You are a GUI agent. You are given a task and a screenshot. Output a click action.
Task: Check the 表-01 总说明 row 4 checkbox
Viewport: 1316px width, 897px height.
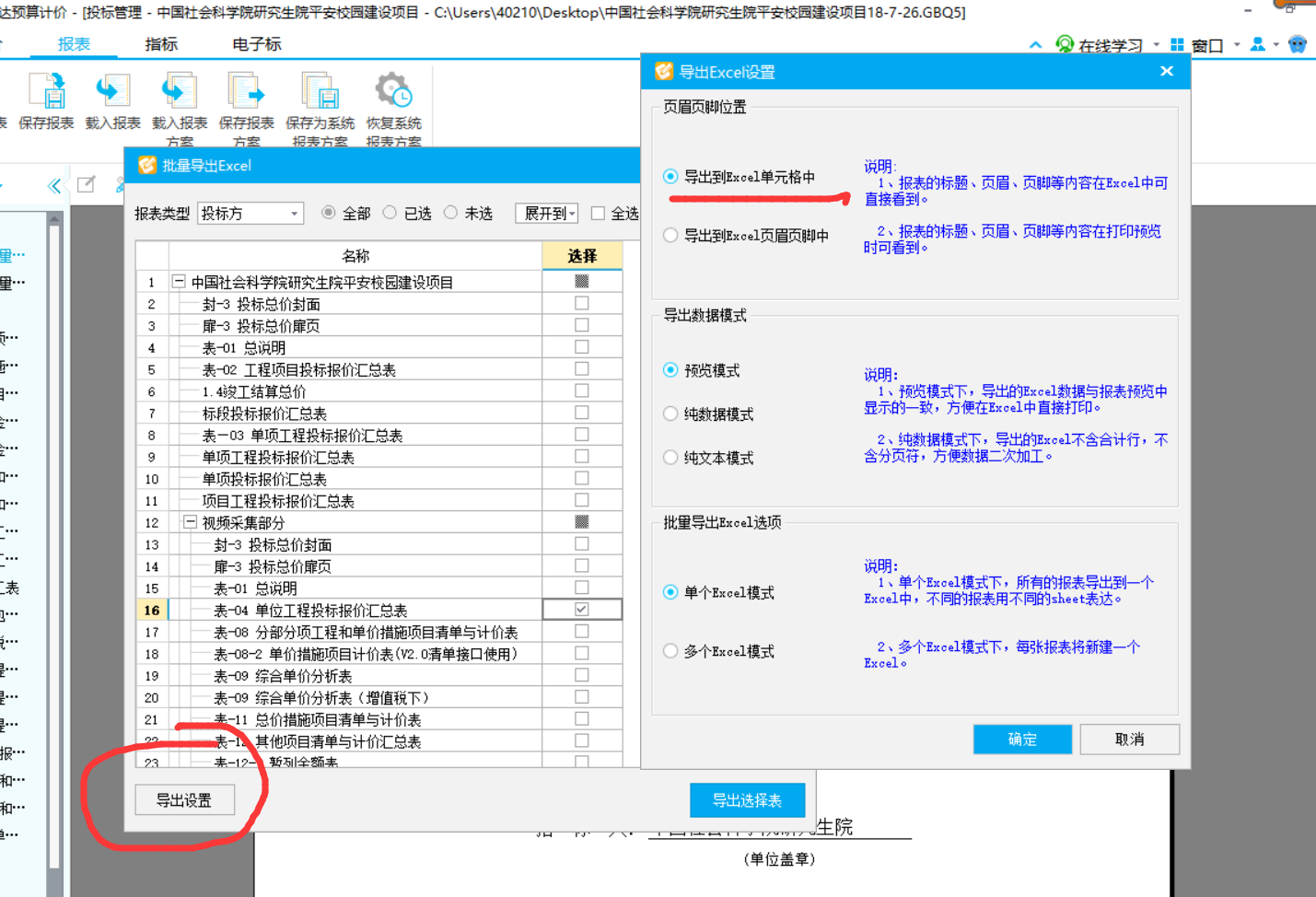582,347
